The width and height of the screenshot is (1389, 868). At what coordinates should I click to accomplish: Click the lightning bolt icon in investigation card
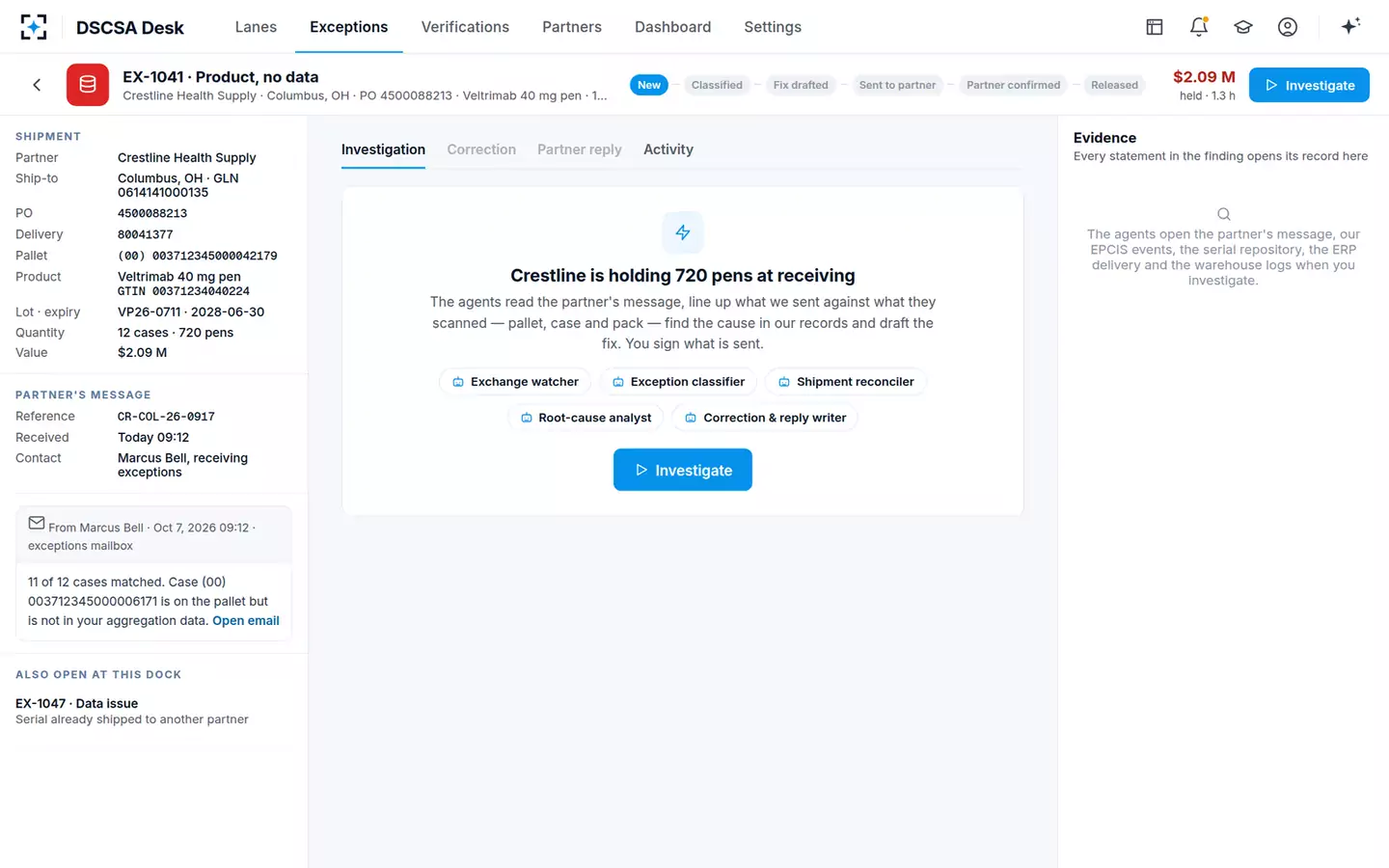[x=683, y=232]
